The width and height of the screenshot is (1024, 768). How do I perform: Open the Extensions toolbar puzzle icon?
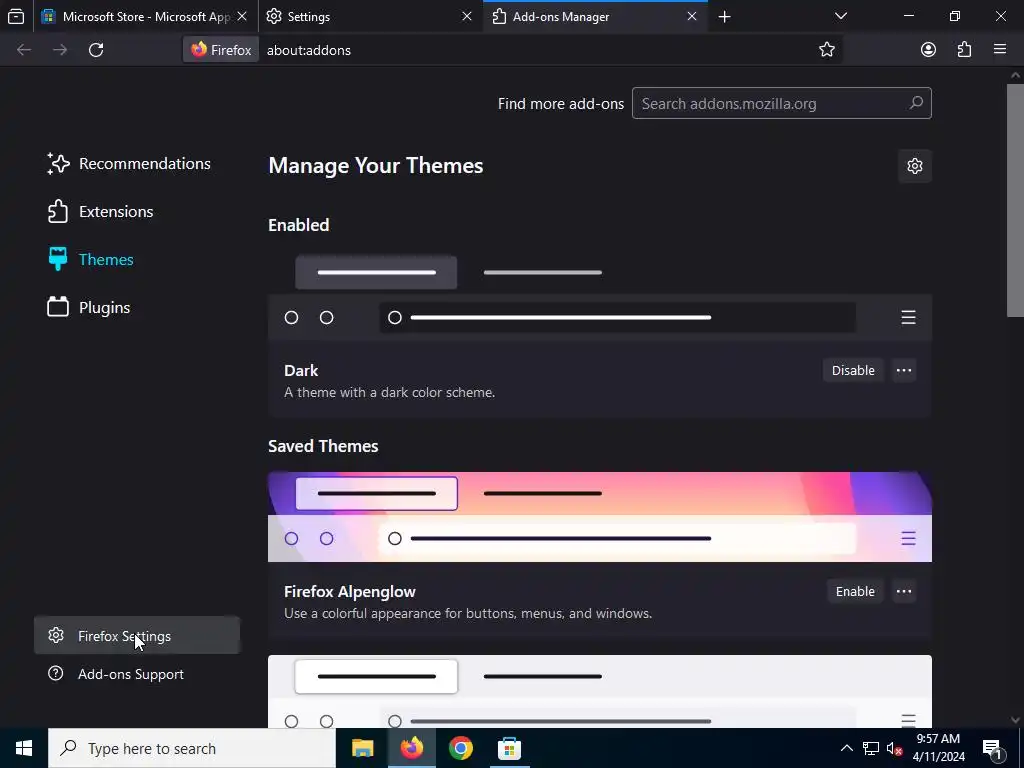coord(964,50)
